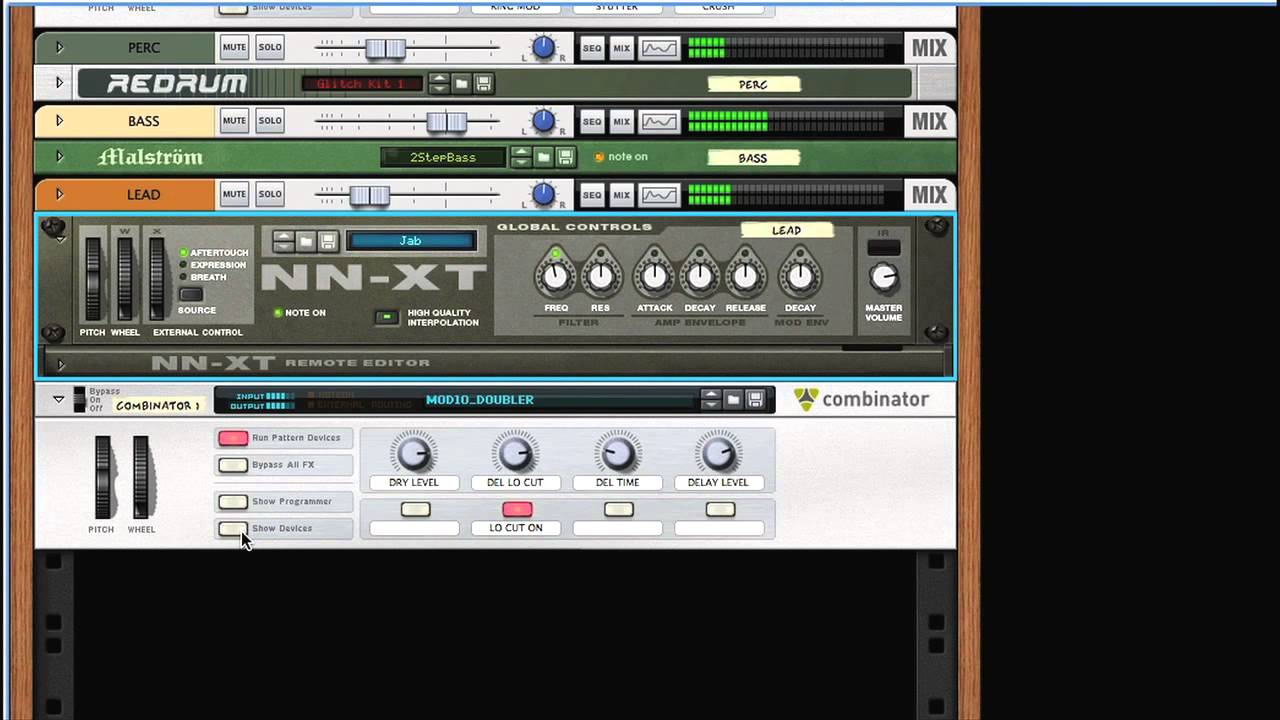Screen dimensions: 1280x720
Task: Click the small MIX button beside PERC's SEQ
Action: pos(622,48)
